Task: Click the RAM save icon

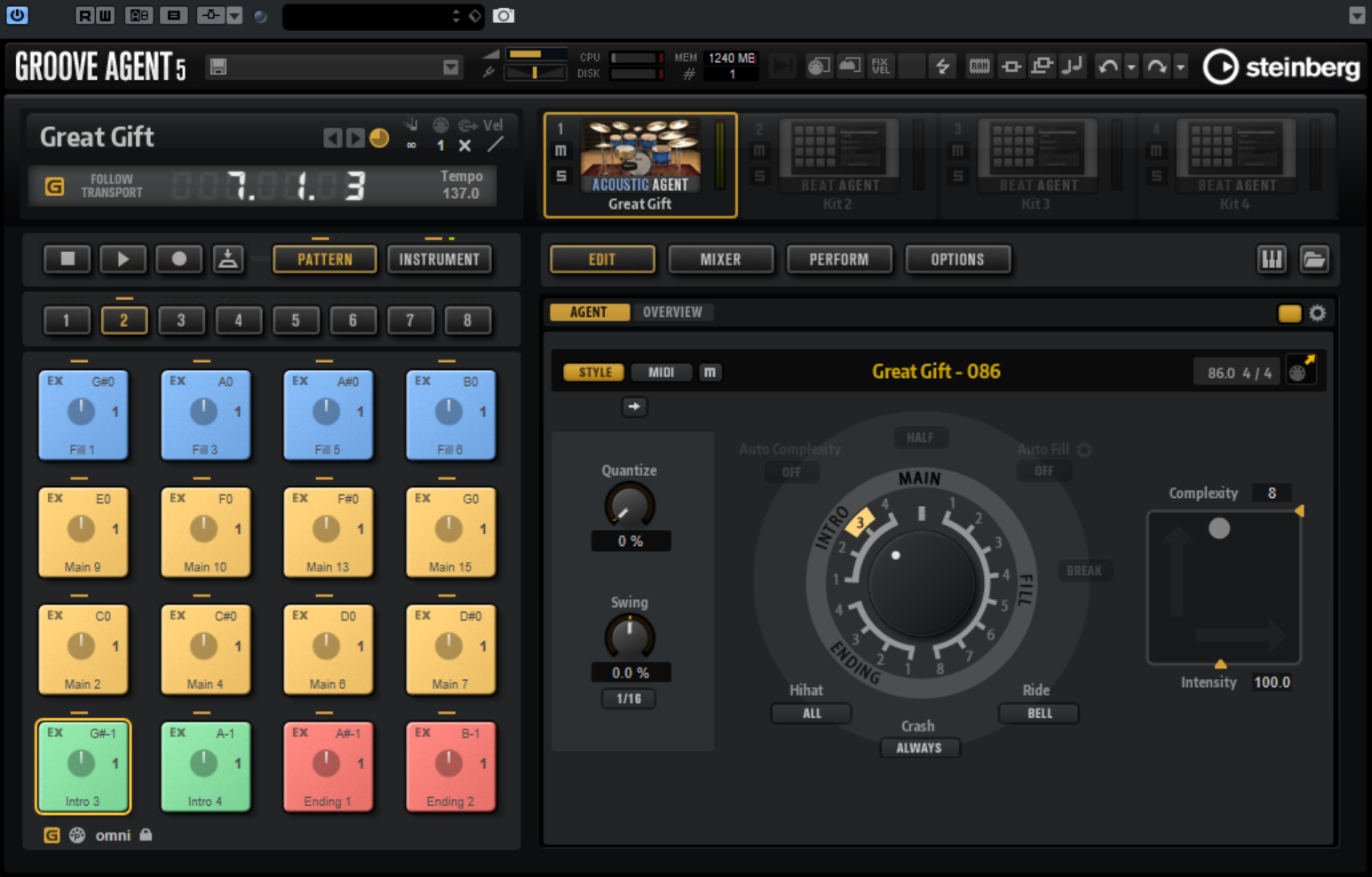Action: 979,66
